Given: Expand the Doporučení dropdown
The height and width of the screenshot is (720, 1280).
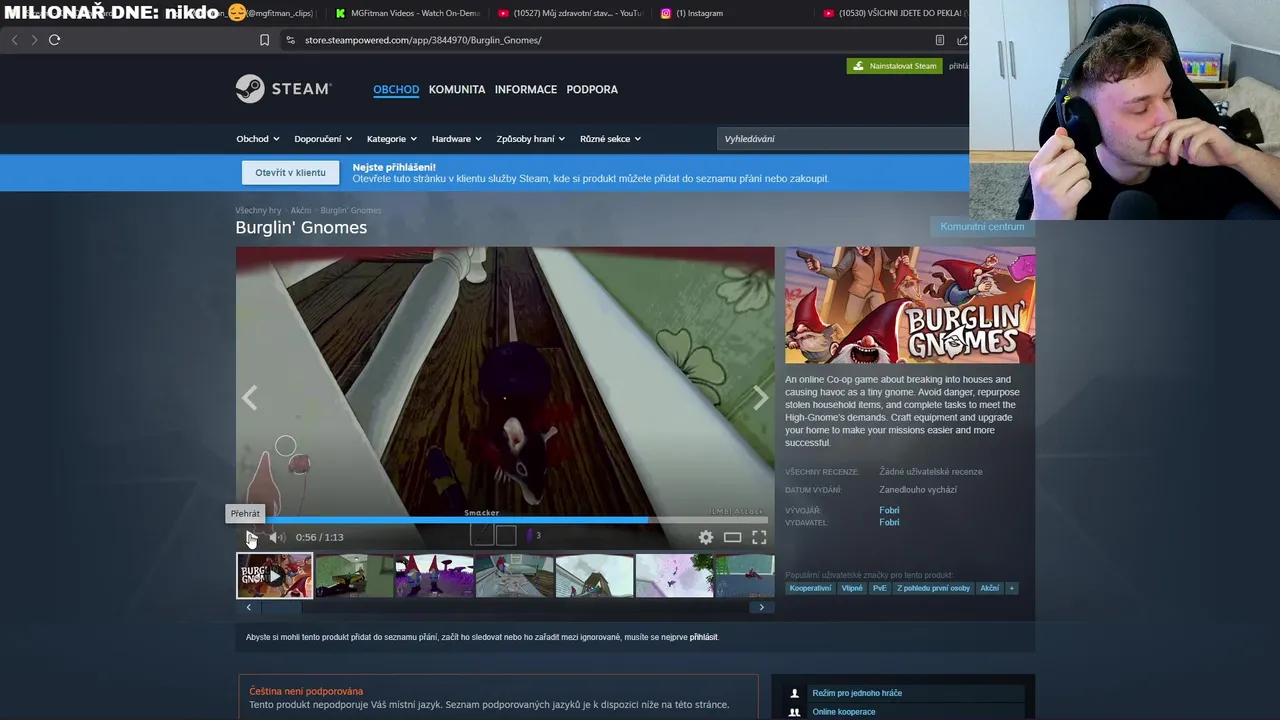Looking at the screenshot, I should (323, 139).
